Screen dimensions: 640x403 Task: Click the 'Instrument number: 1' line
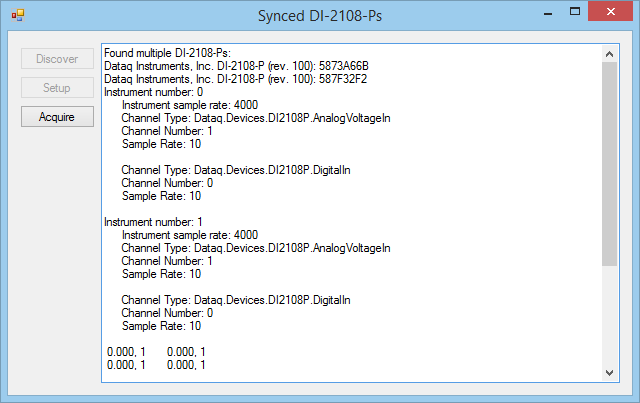(153, 222)
